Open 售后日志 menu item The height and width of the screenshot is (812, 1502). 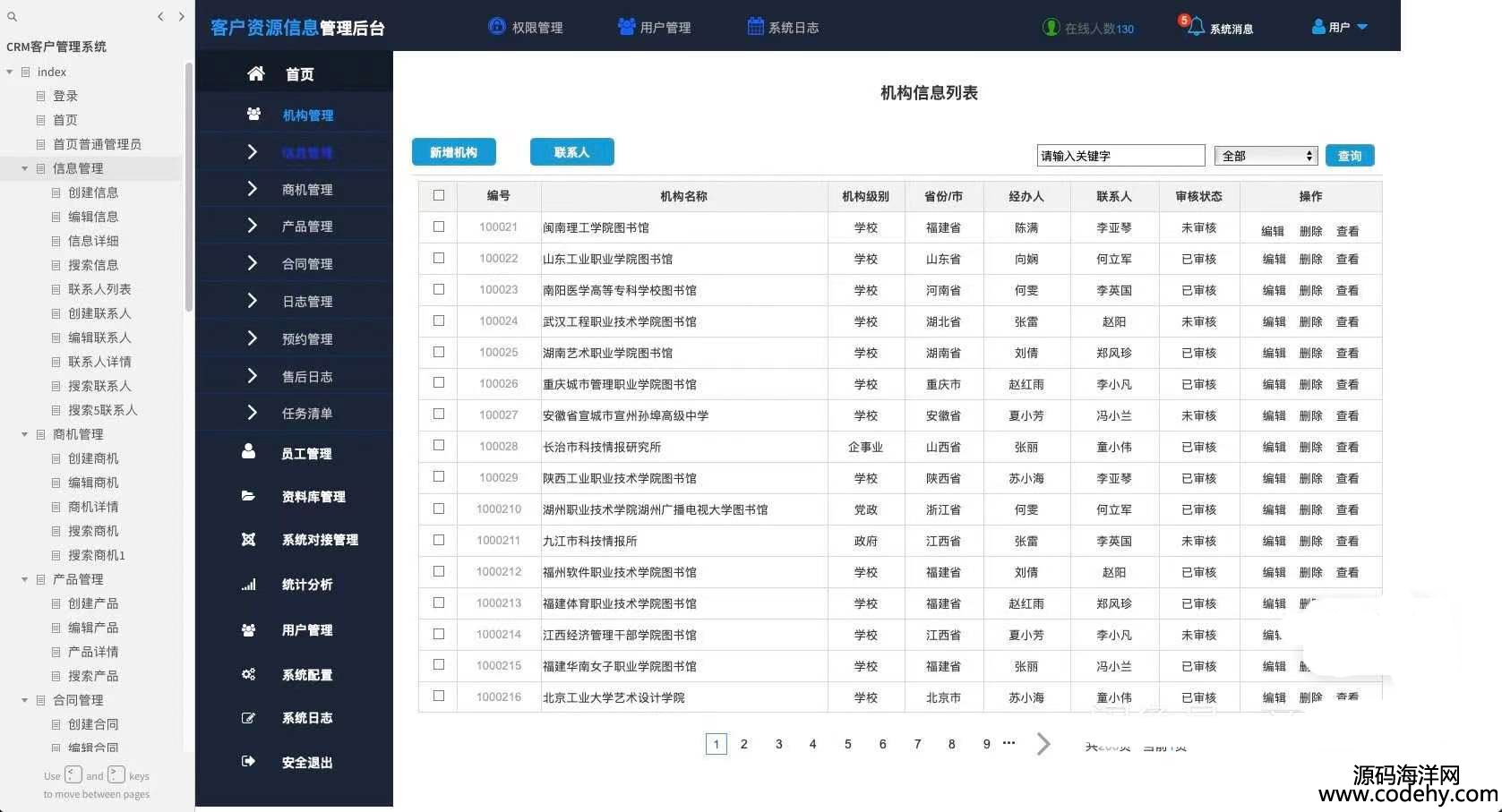click(x=307, y=376)
